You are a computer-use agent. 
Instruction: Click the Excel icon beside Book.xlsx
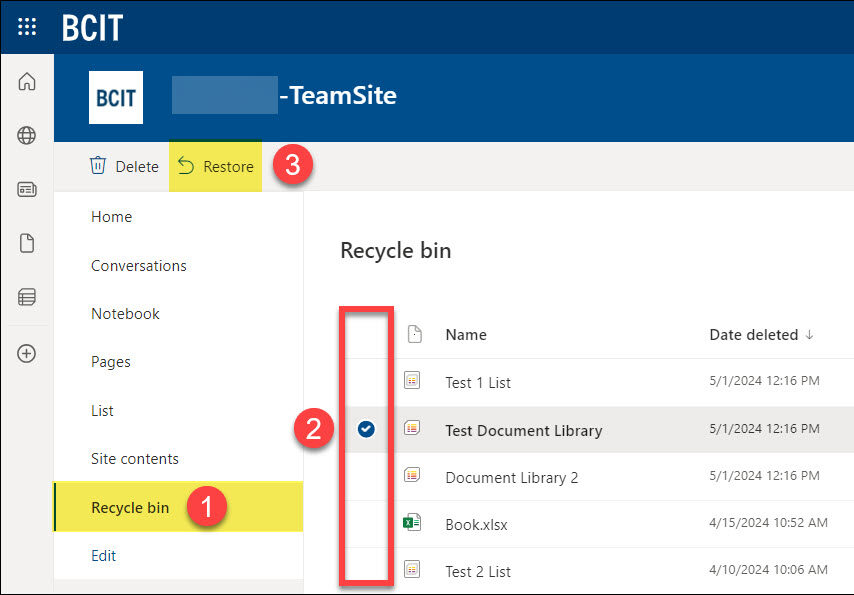point(413,522)
